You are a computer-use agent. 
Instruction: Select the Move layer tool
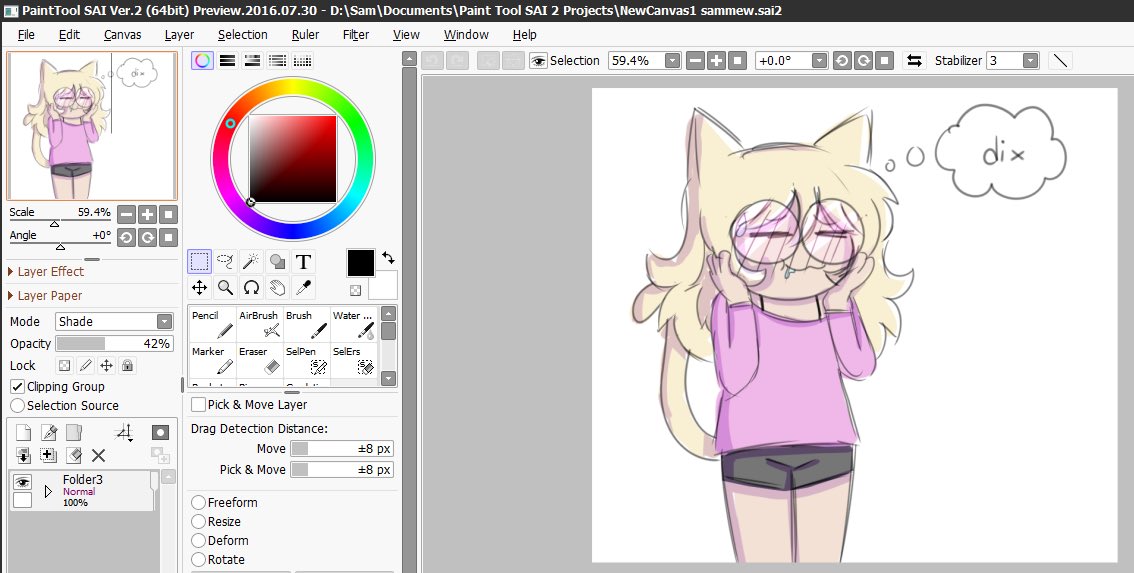(x=200, y=287)
